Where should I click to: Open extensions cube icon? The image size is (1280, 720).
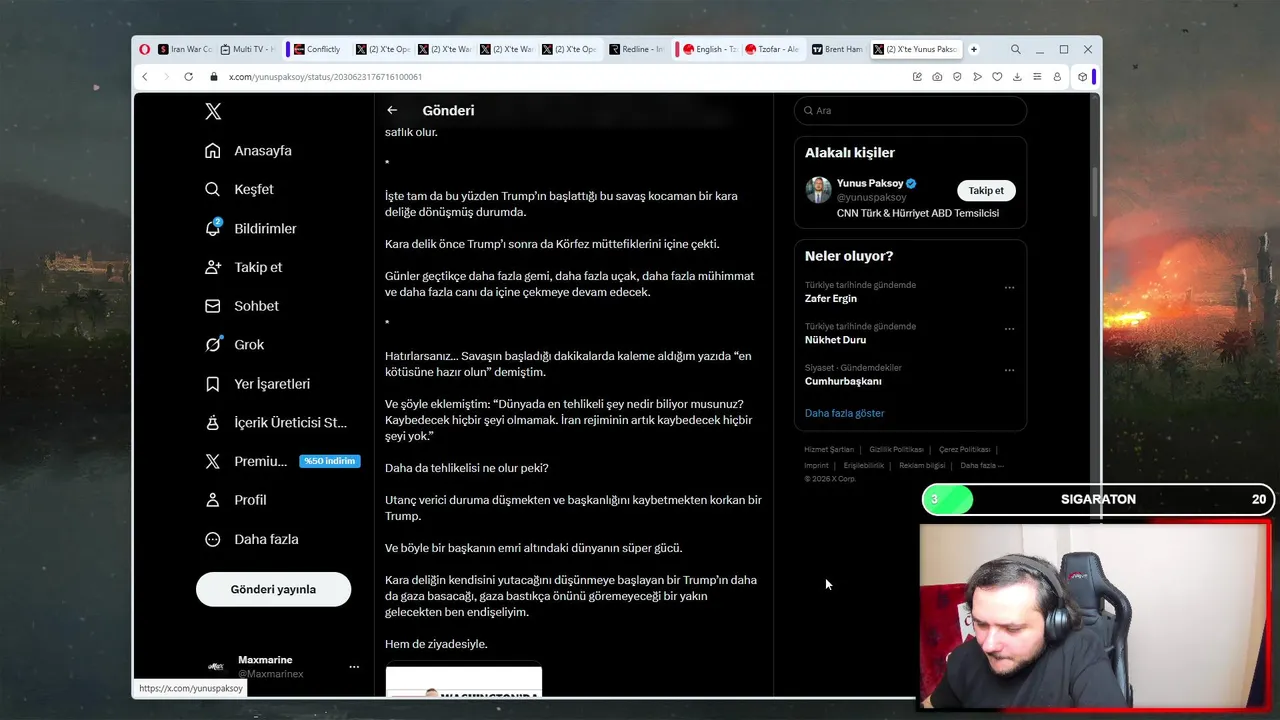(1082, 77)
